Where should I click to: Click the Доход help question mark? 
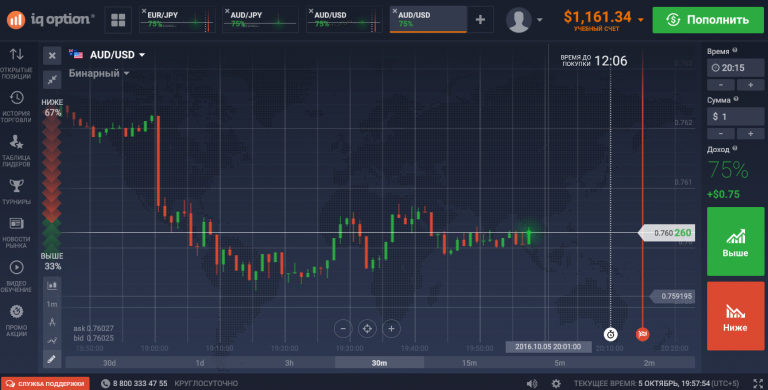(x=735, y=148)
